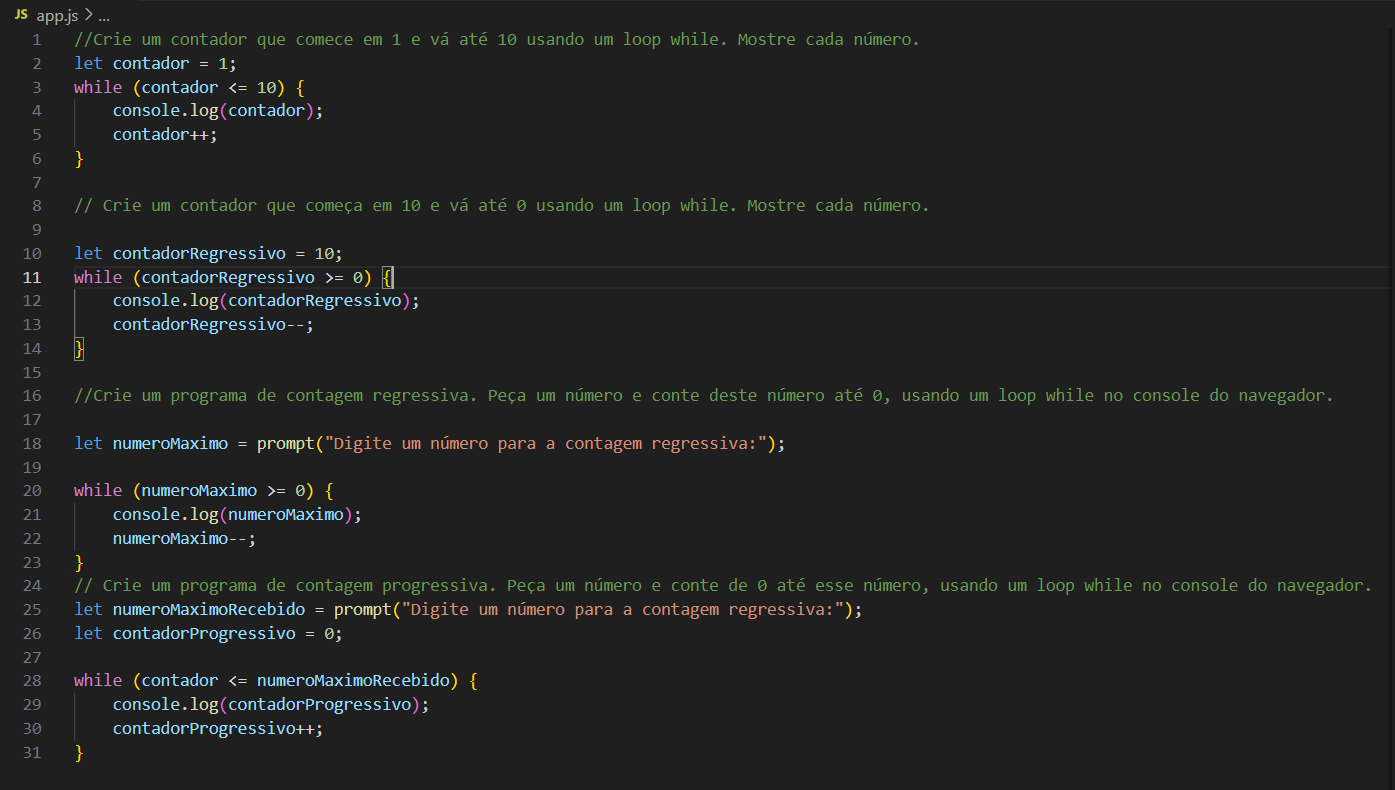Click 'console.log(contadorProgressivo);'
The image size is (1395, 790).
pos(271,704)
